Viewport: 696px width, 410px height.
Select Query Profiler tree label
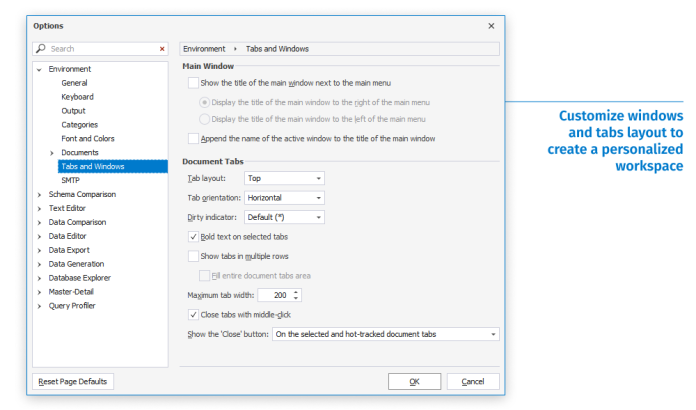pyautogui.click(x=72, y=306)
